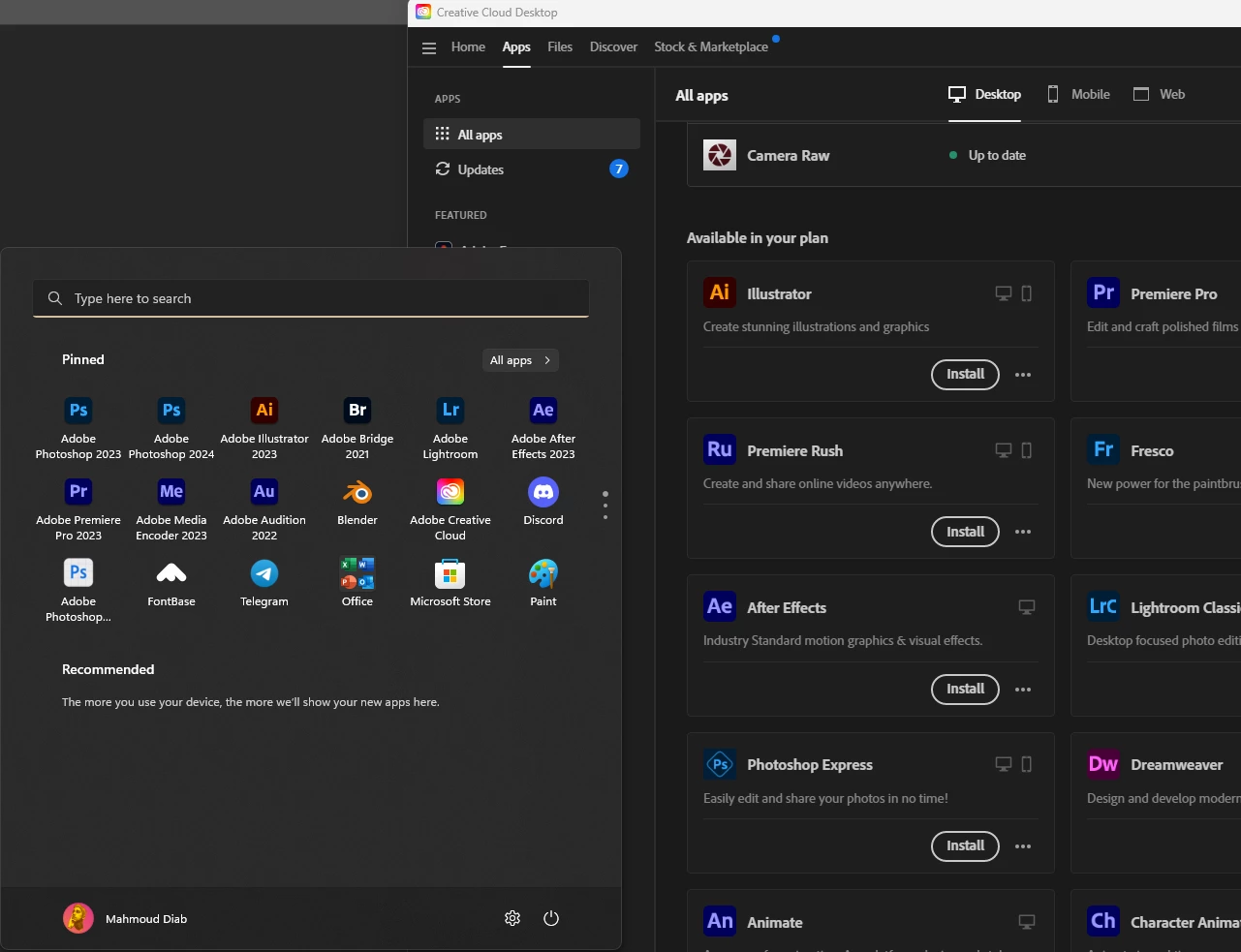Open Start menu Settings gear
Viewport: 1241px width, 952px height.
[512, 918]
